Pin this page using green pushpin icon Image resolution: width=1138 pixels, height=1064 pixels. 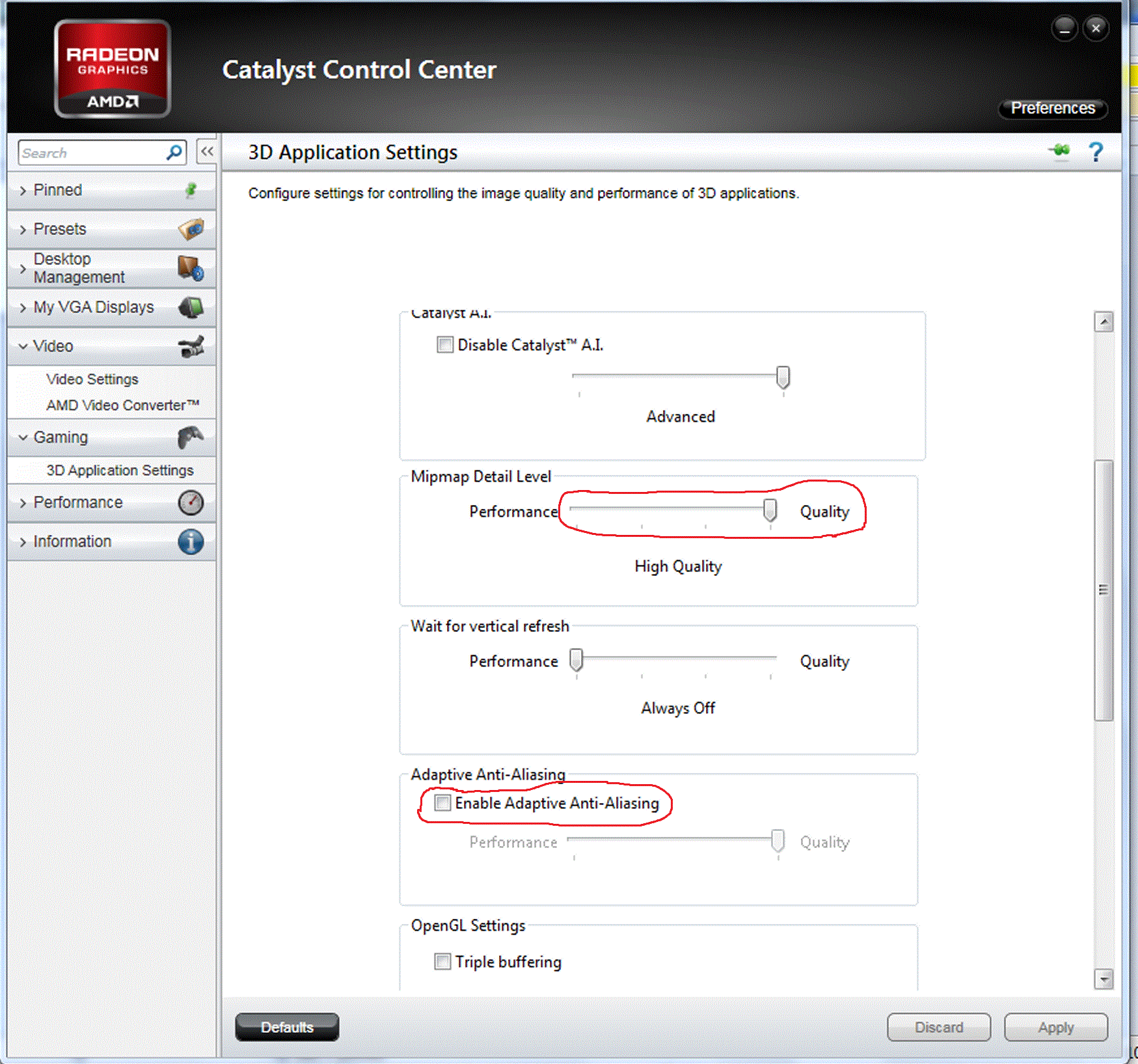click(x=1060, y=151)
